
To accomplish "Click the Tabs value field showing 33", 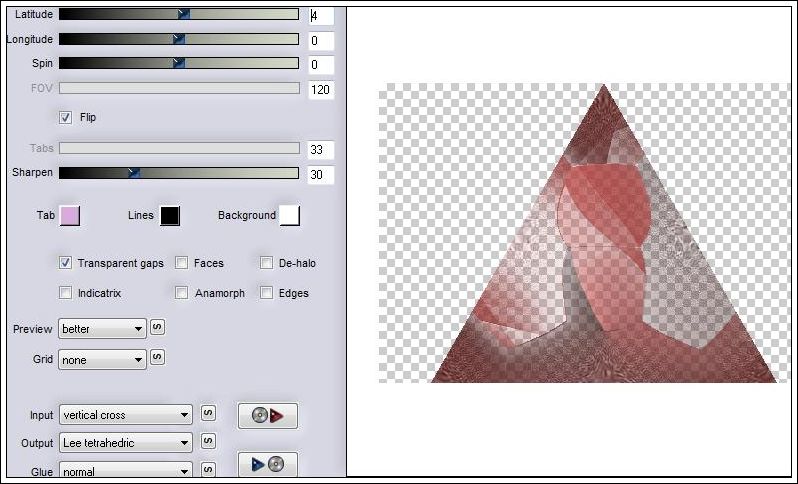I will [x=321, y=150].
